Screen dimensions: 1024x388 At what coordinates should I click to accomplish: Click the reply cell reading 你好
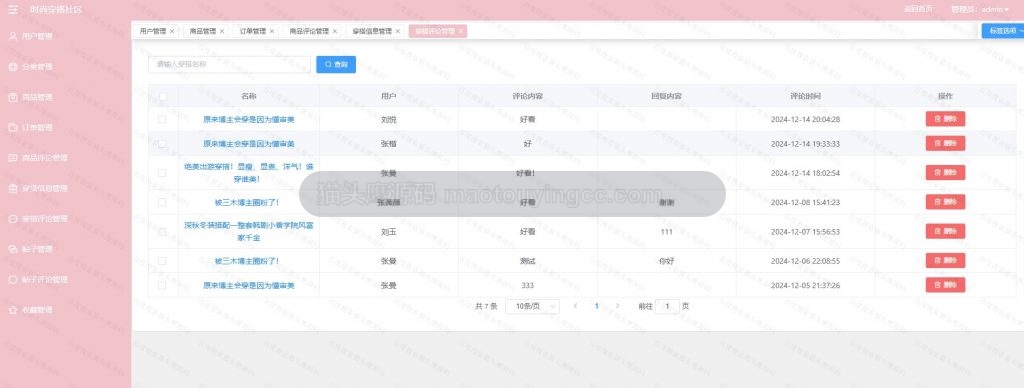(666, 261)
